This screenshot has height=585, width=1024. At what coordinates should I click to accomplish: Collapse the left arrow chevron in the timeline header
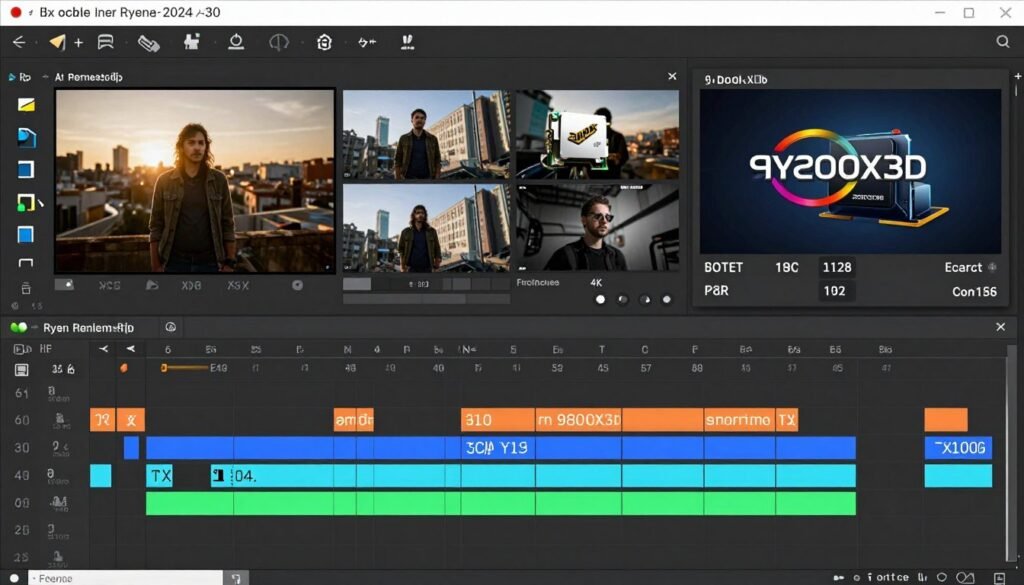[x=104, y=349]
